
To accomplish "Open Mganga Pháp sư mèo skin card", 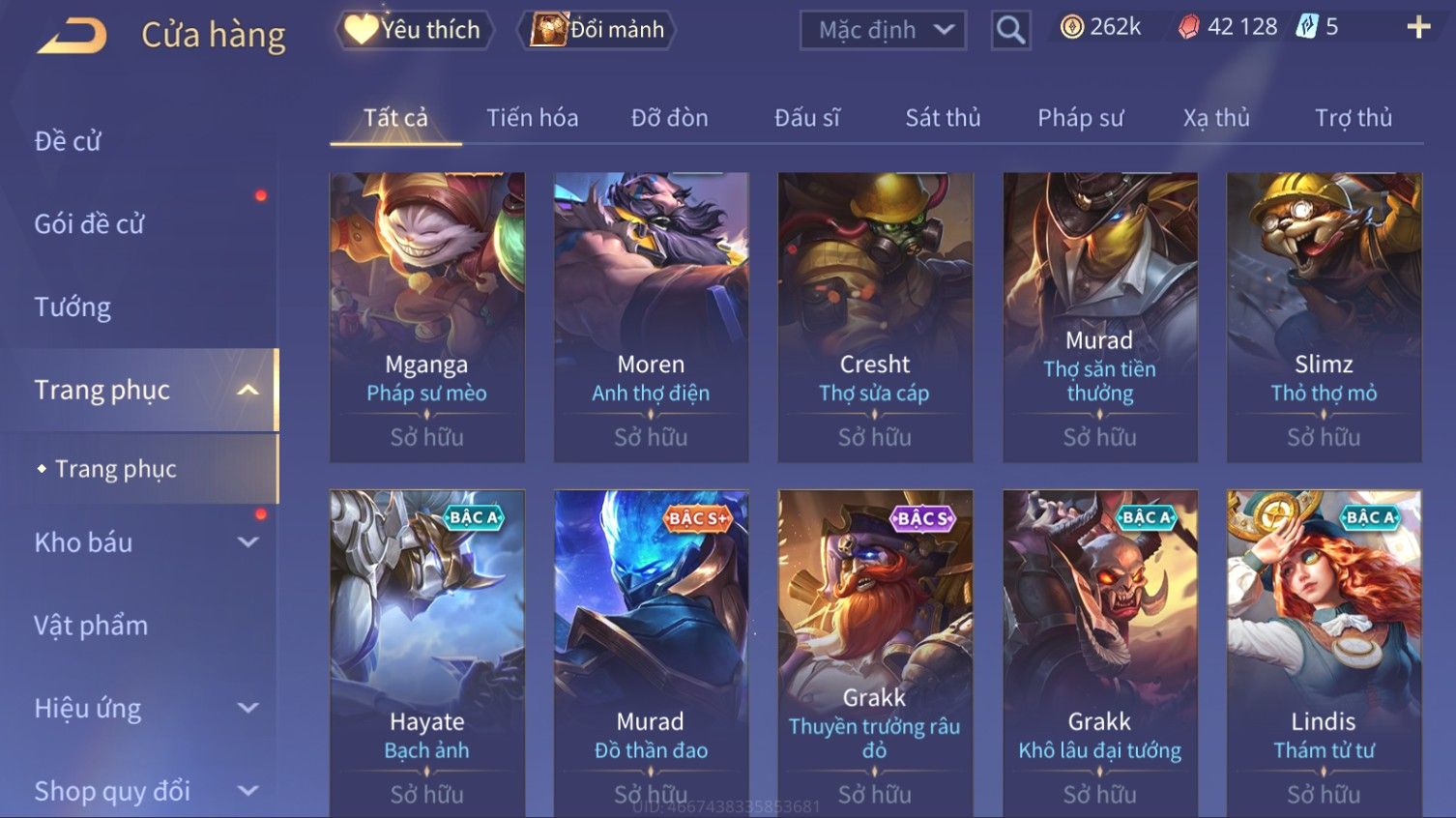I will tap(426, 317).
